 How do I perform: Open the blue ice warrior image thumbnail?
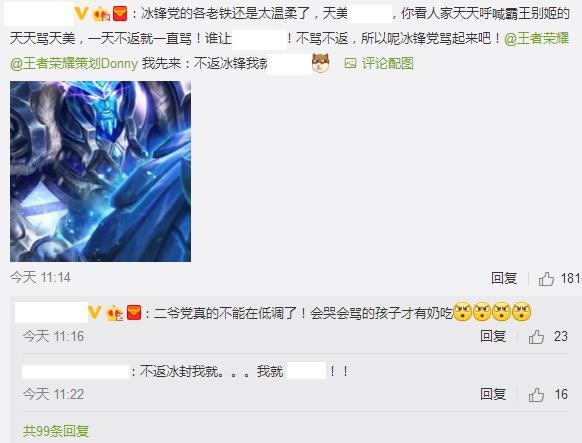(x=101, y=171)
